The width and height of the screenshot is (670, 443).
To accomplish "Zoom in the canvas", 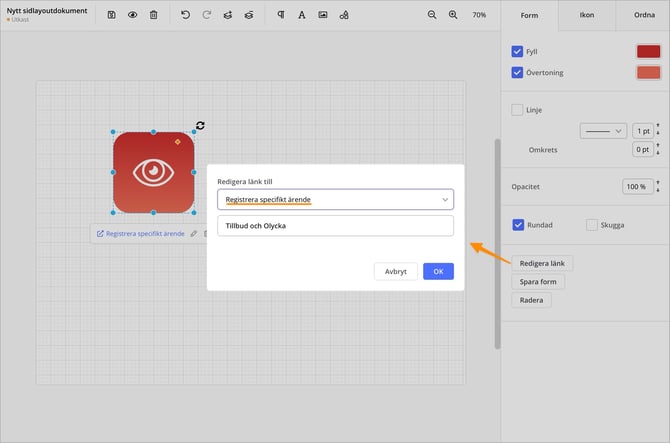I will [453, 15].
